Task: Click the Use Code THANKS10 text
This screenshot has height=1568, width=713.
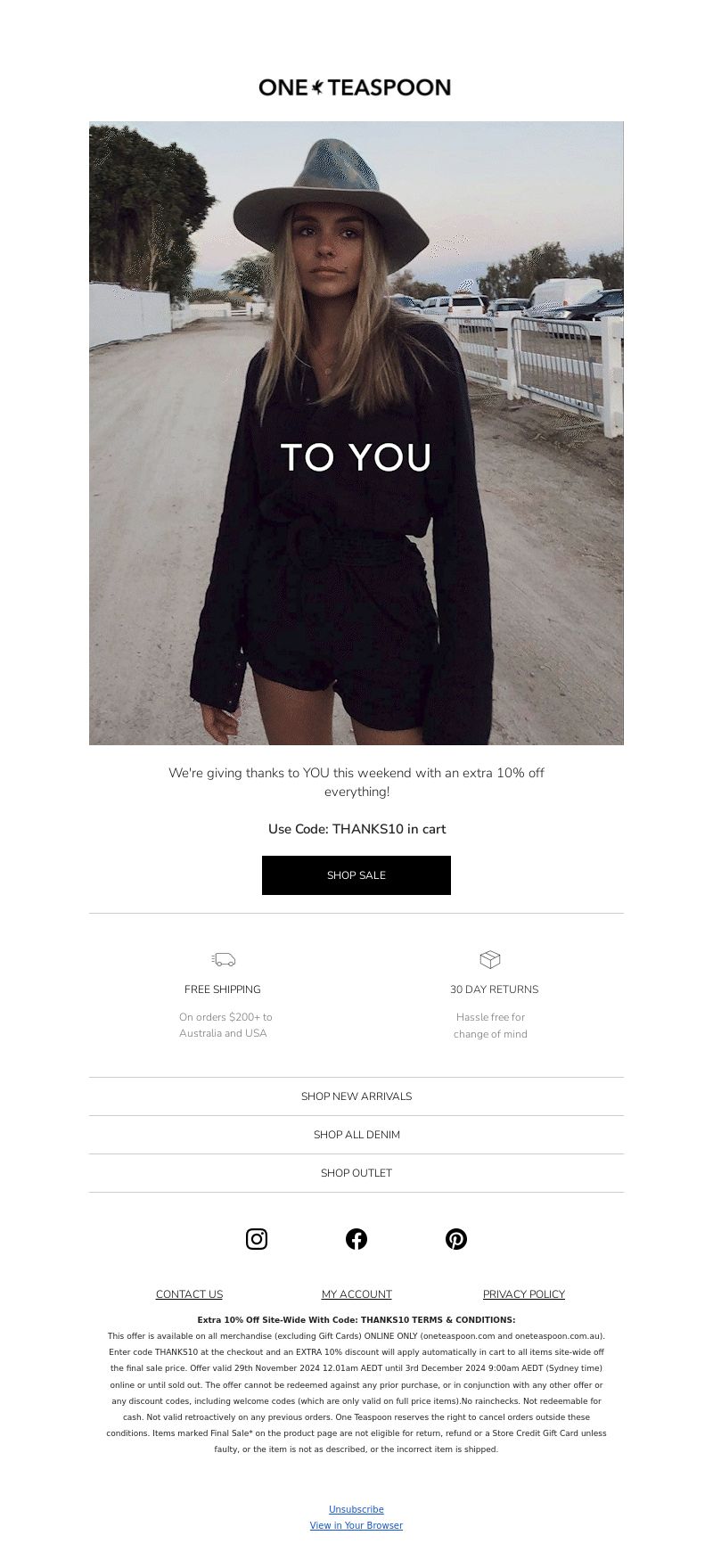Action: click(356, 829)
